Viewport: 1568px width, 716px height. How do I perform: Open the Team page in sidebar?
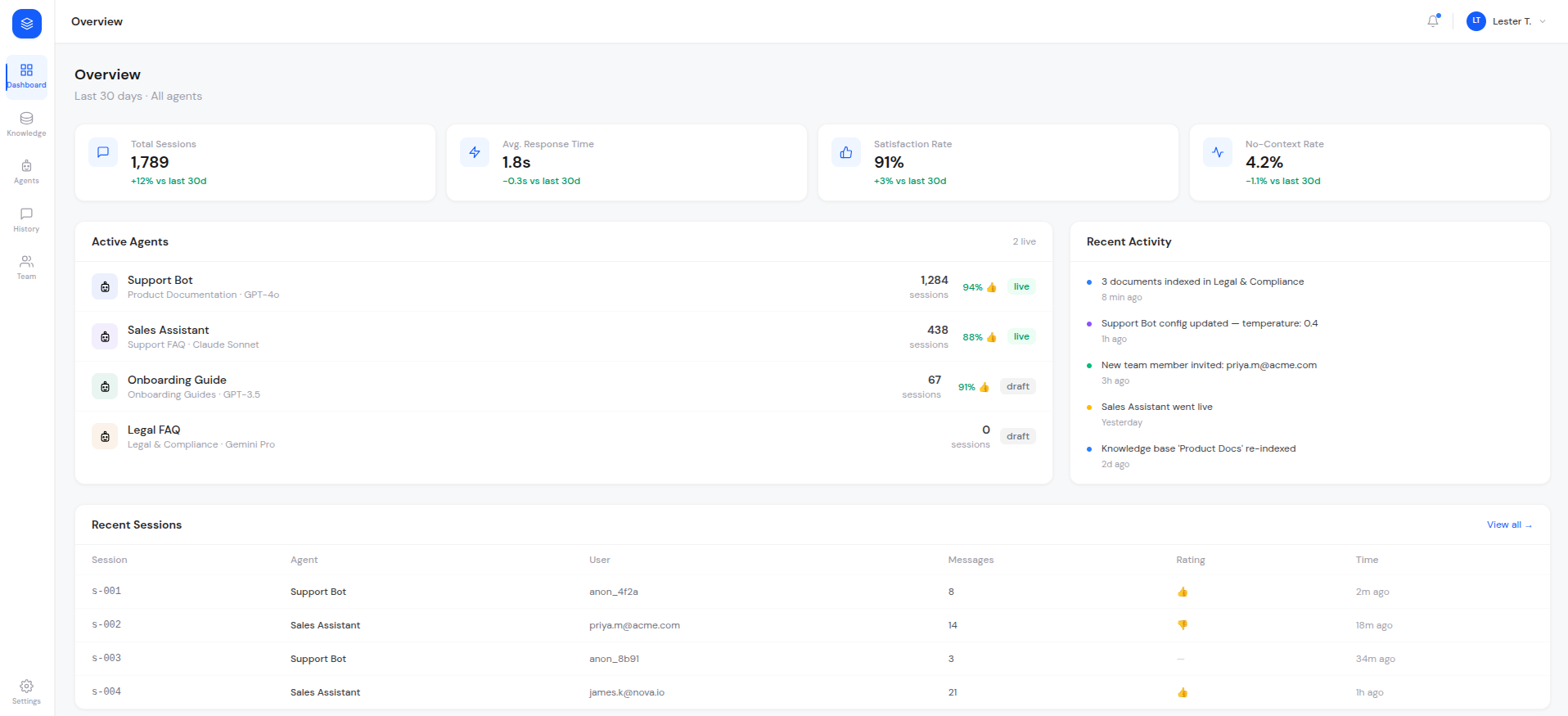pyautogui.click(x=26, y=268)
